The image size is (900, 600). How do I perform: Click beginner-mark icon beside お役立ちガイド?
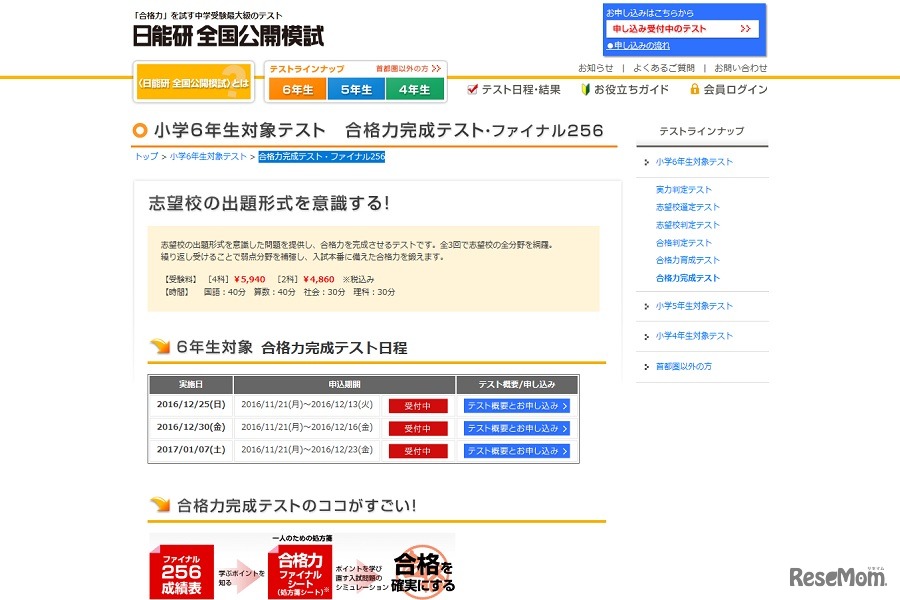[x=585, y=89]
